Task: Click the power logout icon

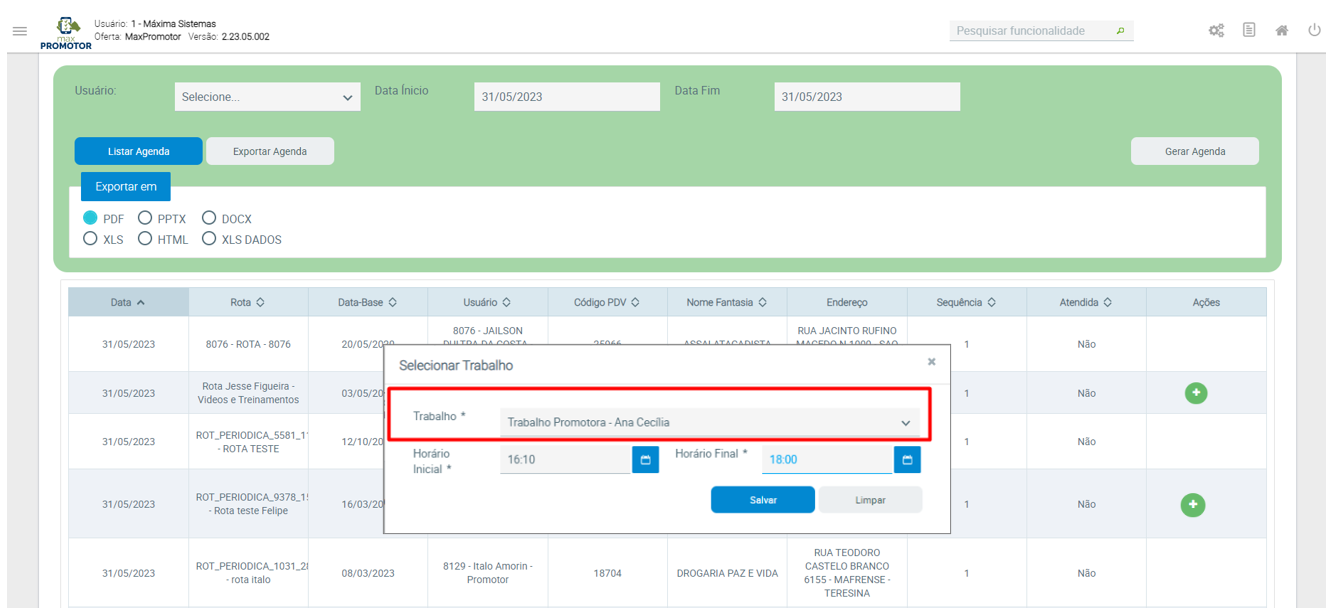Action: tap(1314, 31)
